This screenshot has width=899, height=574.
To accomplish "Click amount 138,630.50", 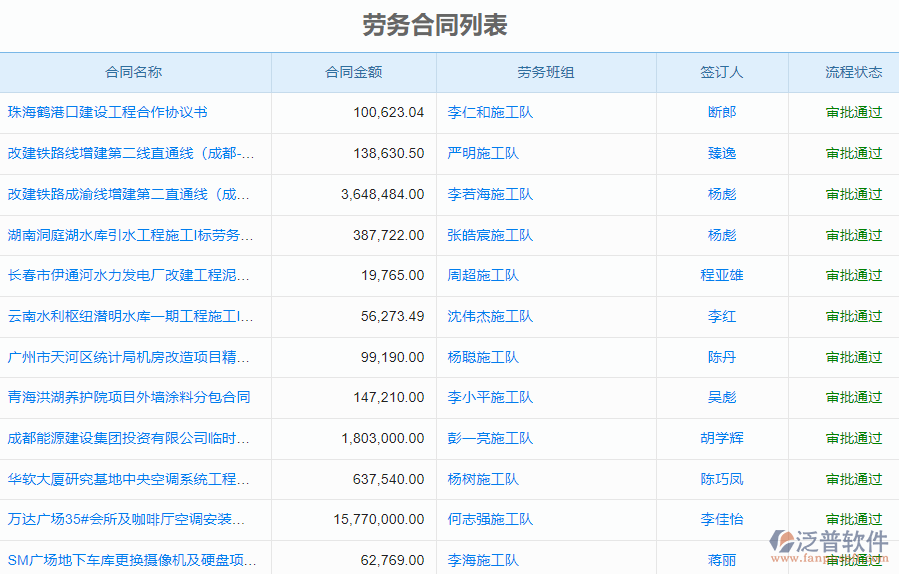I will (x=389, y=154).
